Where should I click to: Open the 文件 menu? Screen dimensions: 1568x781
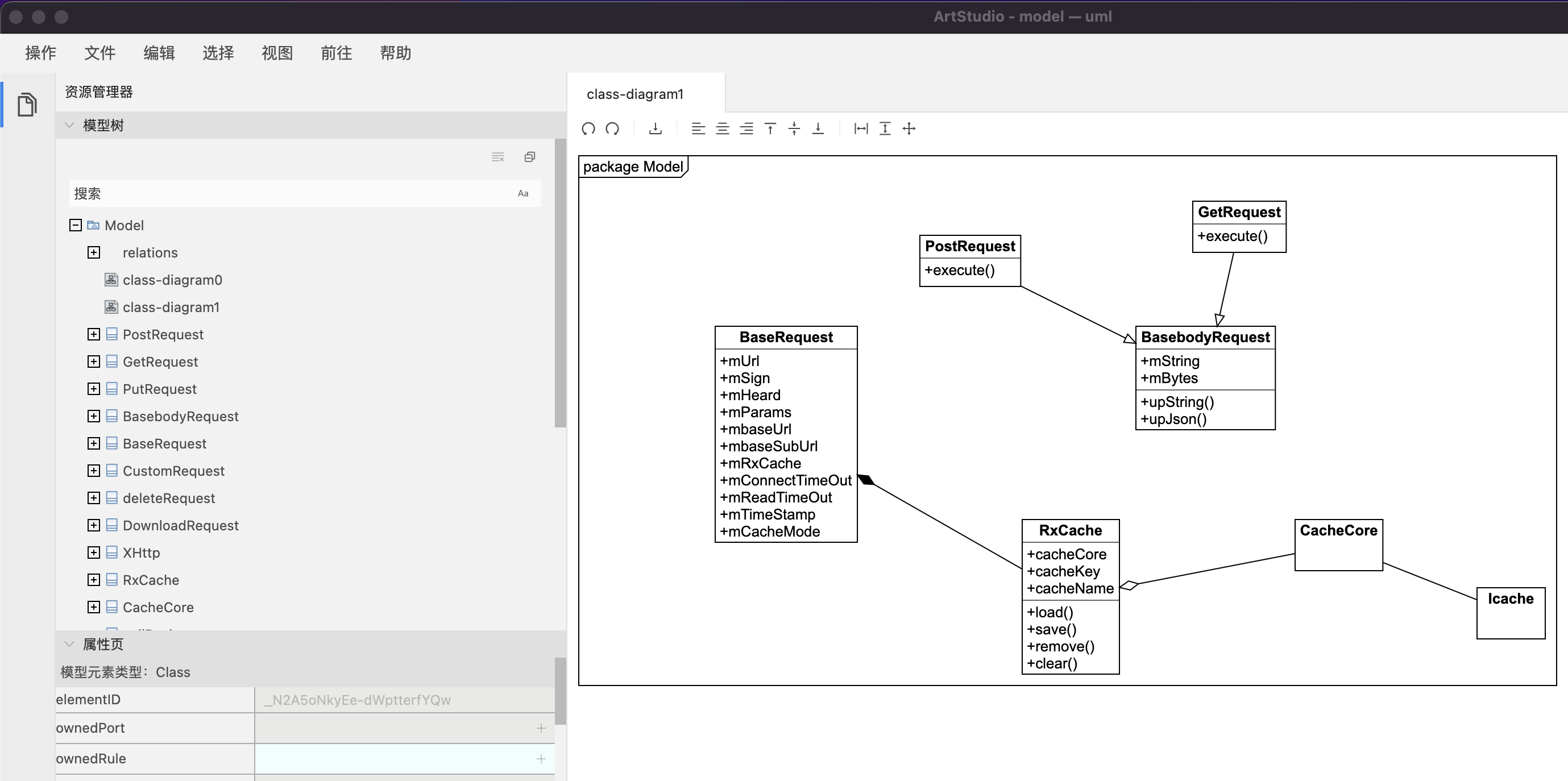100,53
